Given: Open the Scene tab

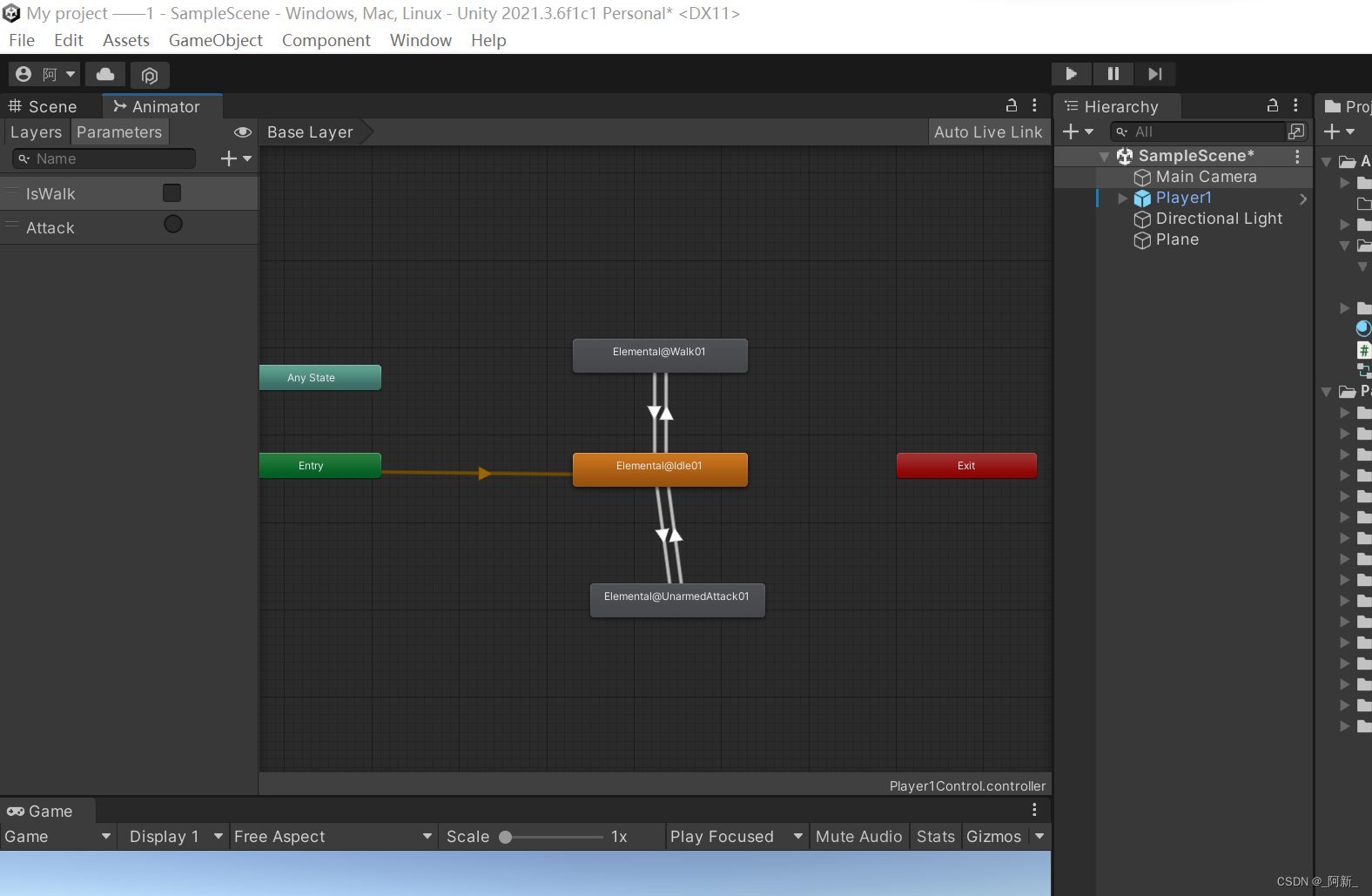Looking at the screenshot, I should pyautogui.click(x=44, y=106).
